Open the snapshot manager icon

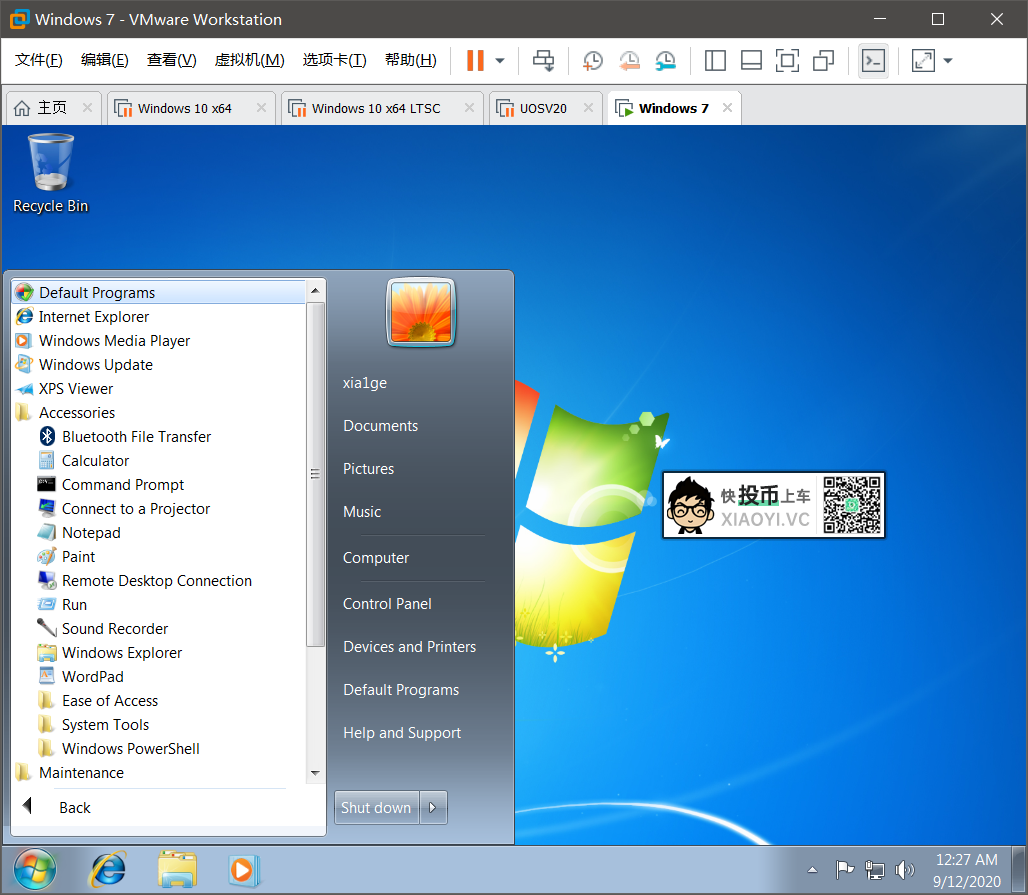click(665, 61)
